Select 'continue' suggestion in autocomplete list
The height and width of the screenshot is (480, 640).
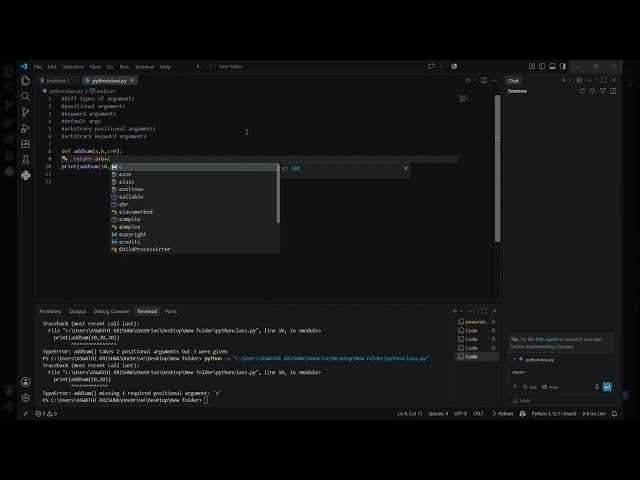pyautogui.click(x=195, y=189)
